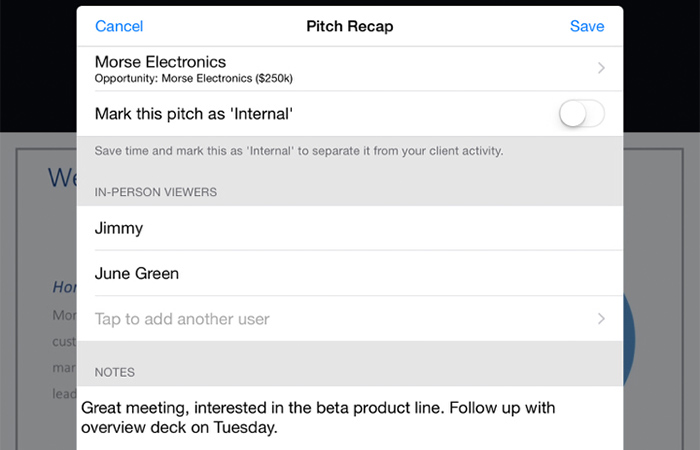Click the "Mark this pitch as 'Internal'" label
Viewport: 700px width, 450px height.
(x=194, y=114)
